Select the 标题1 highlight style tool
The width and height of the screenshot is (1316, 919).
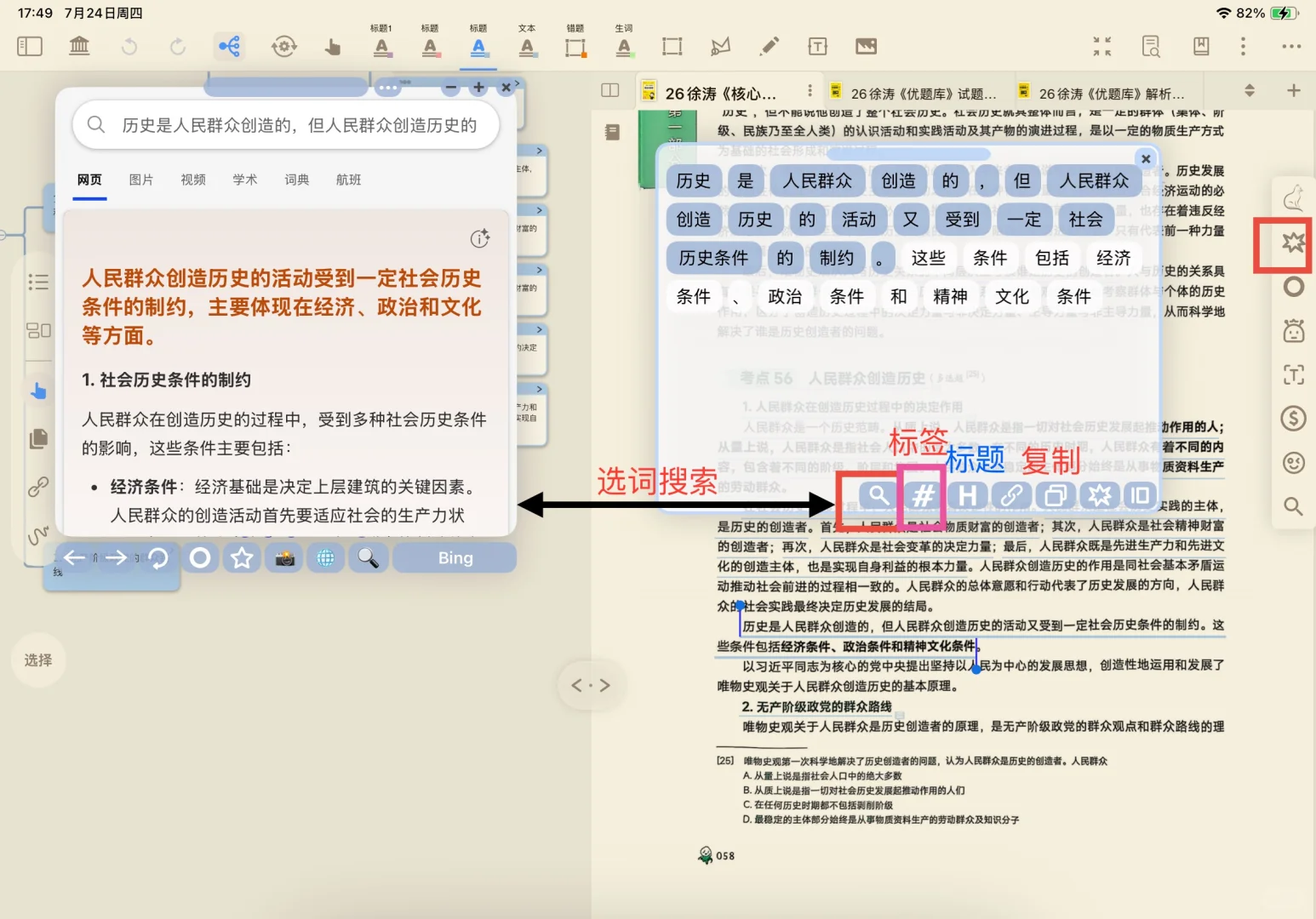[x=382, y=46]
